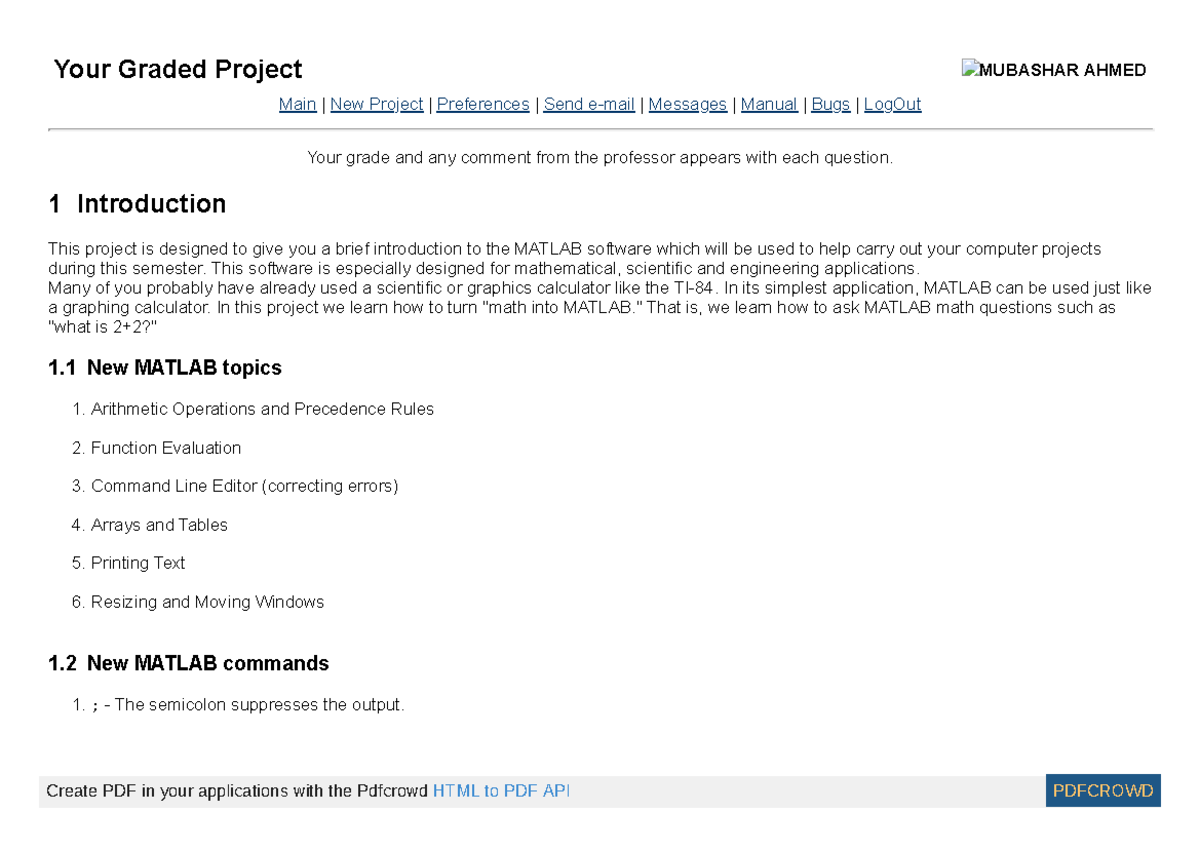Select the Printing Text list entry

pyautogui.click(x=137, y=563)
